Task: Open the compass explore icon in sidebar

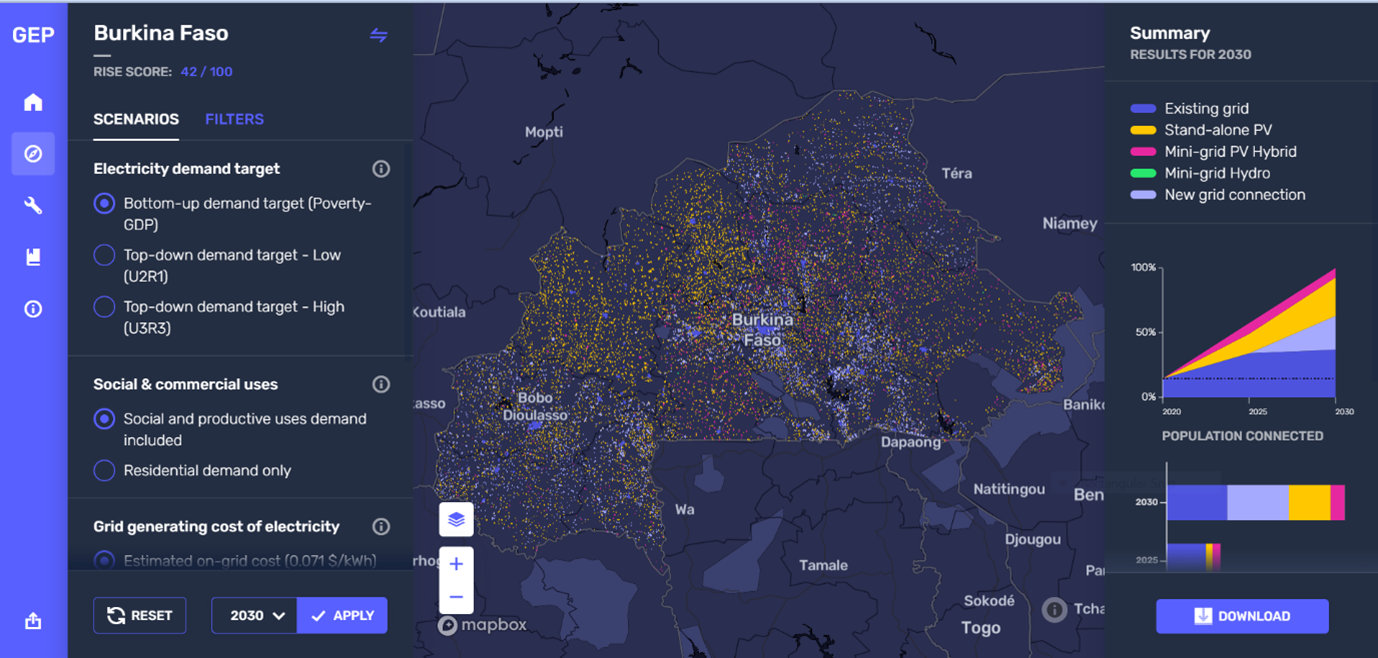Action: pos(33,153)
